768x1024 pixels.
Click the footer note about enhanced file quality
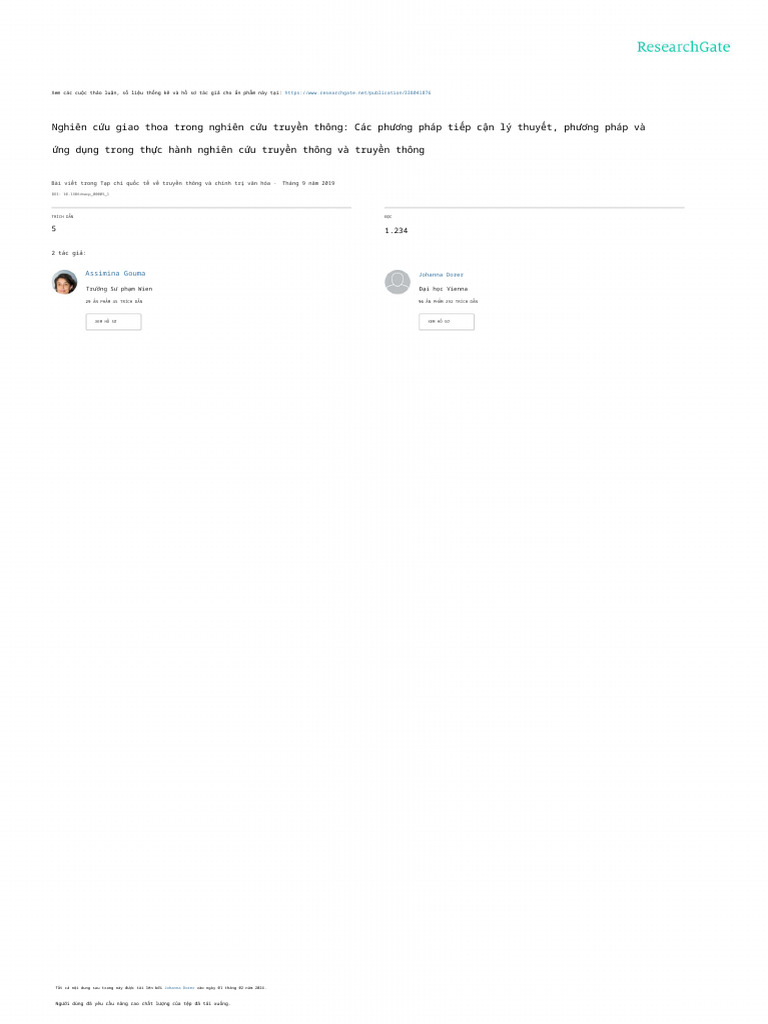[142, 1004]
